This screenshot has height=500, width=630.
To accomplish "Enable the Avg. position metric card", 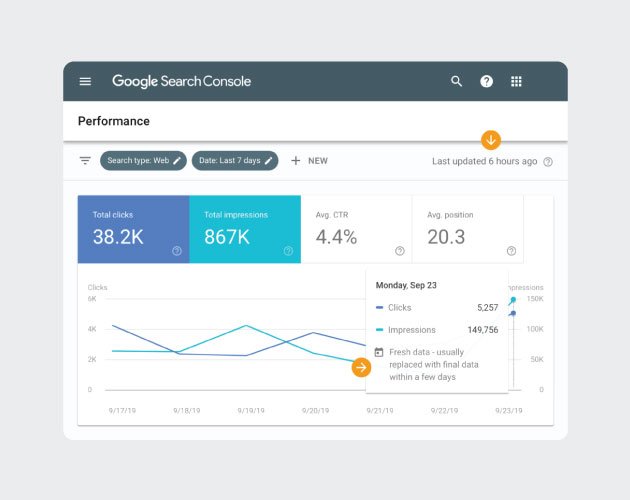I will [x=468, y=230].
